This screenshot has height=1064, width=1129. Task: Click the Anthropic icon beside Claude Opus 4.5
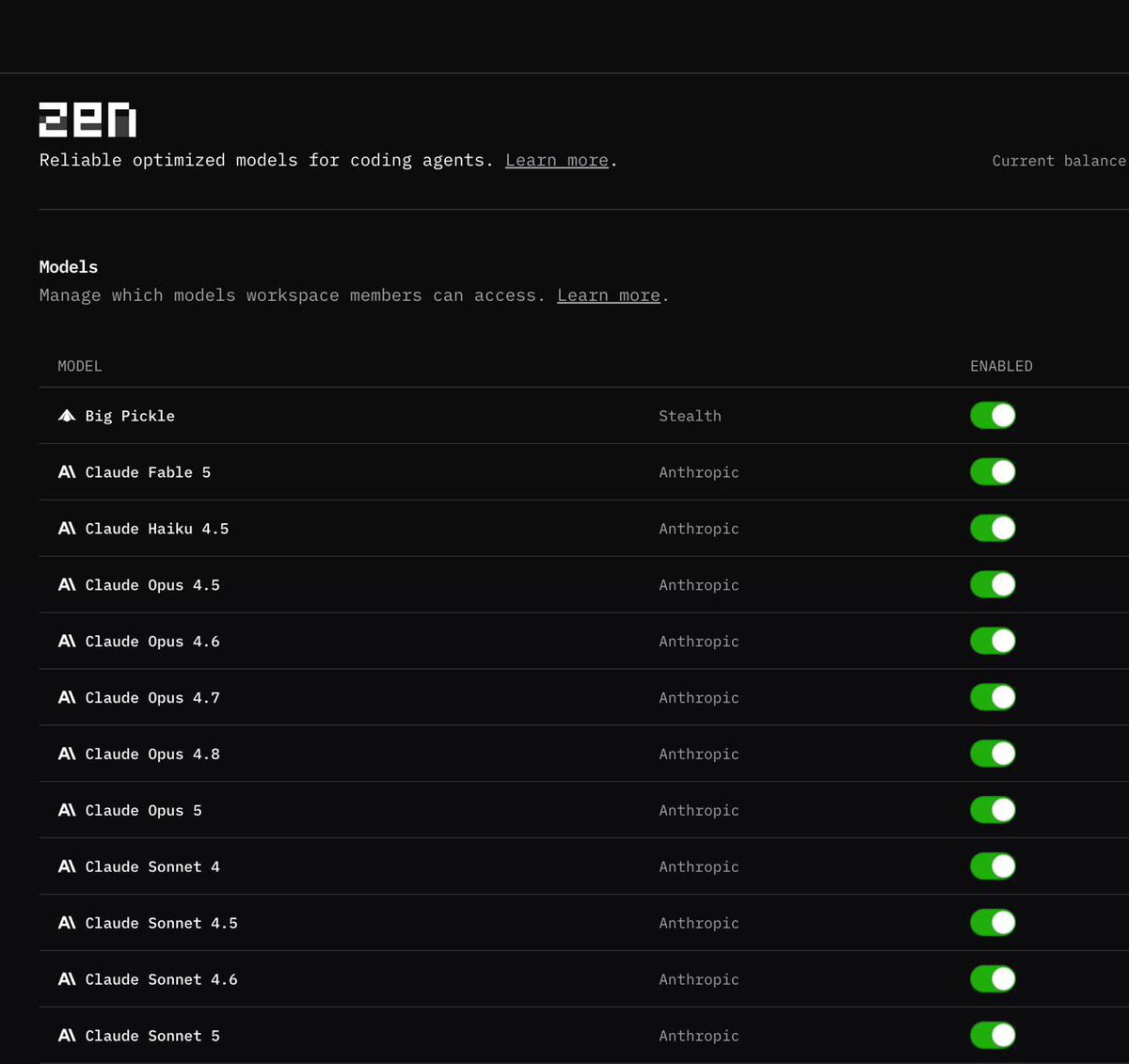pos(67,585)
